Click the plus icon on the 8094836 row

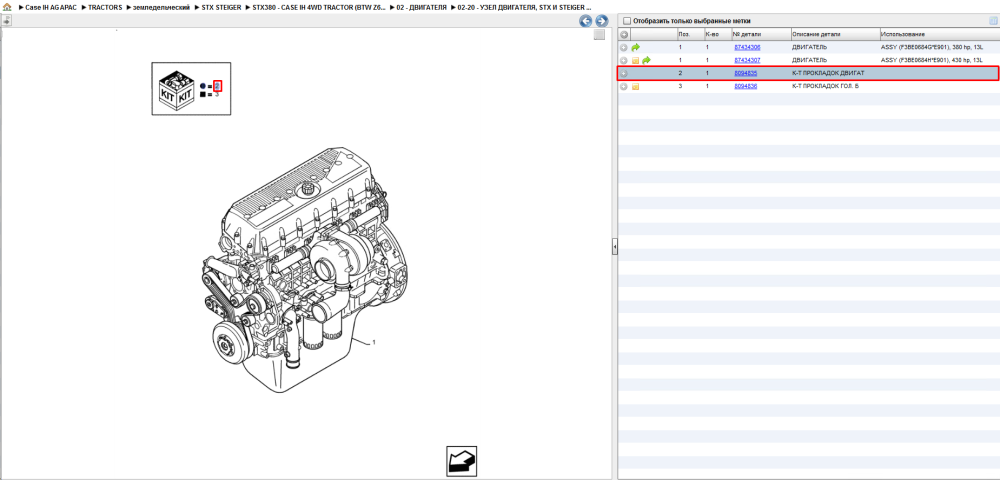click(624, 87)
